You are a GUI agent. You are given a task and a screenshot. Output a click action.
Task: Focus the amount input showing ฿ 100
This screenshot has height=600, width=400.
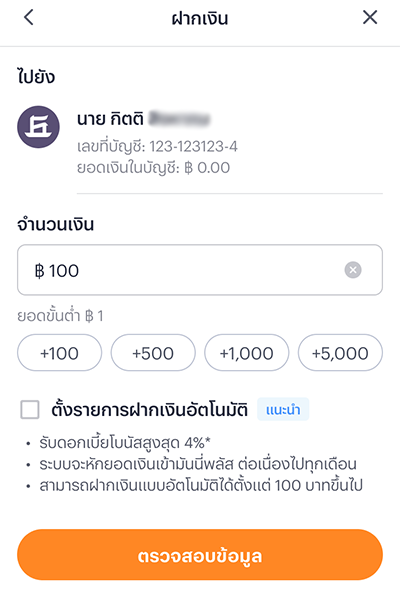click(200, 270)
